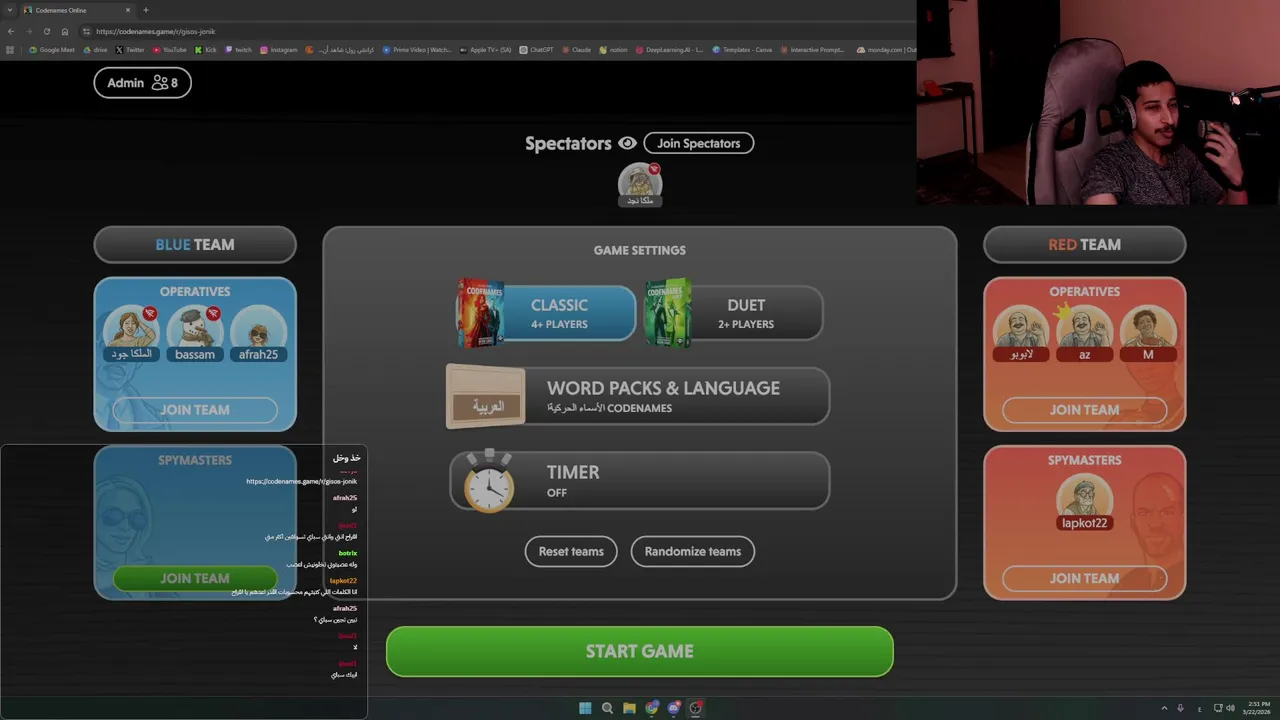Join Blue Team as spymaster
1280x720 pixels.
(195, 578)
